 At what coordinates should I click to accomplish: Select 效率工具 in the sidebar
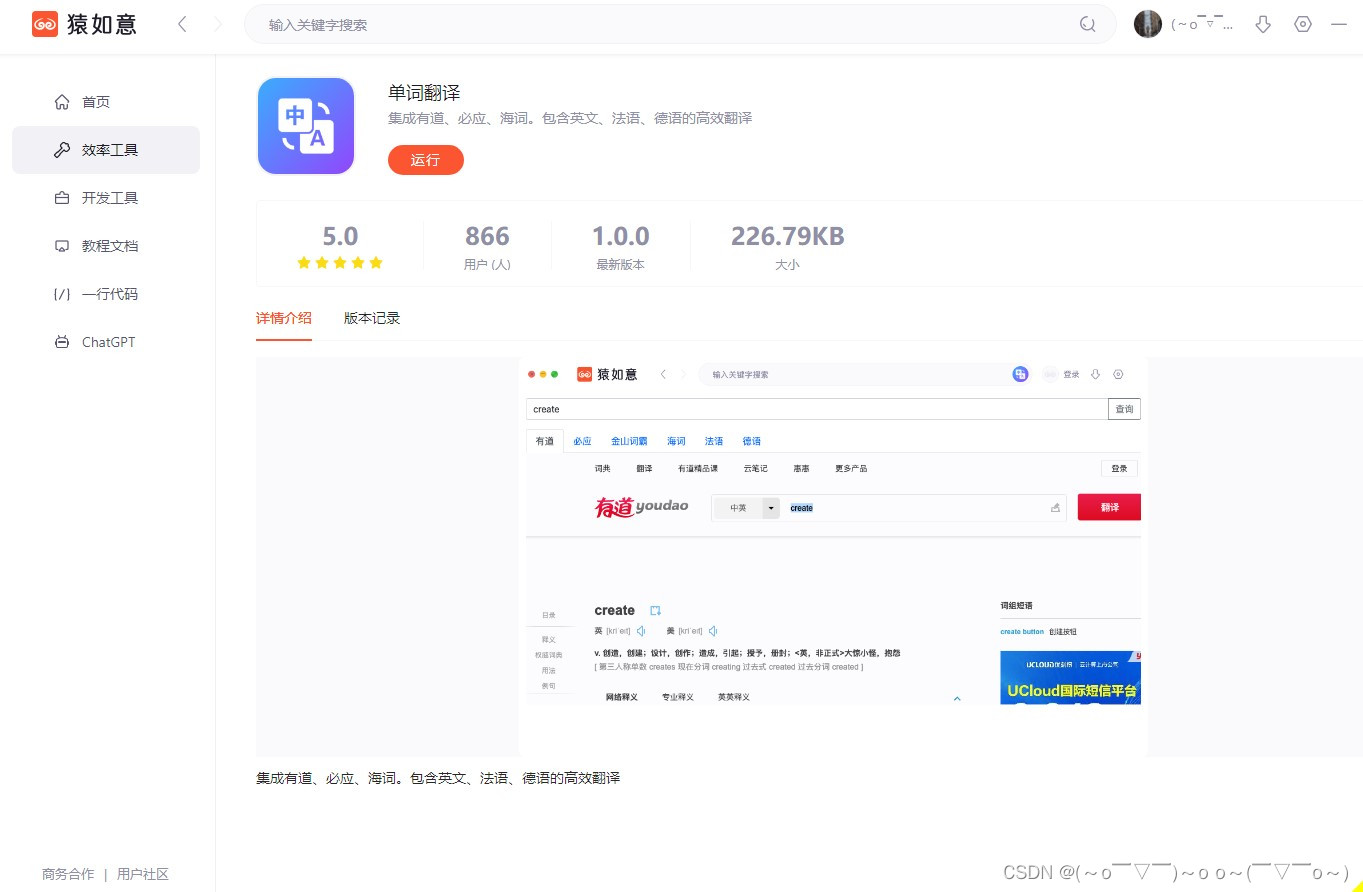pos(106,150)
